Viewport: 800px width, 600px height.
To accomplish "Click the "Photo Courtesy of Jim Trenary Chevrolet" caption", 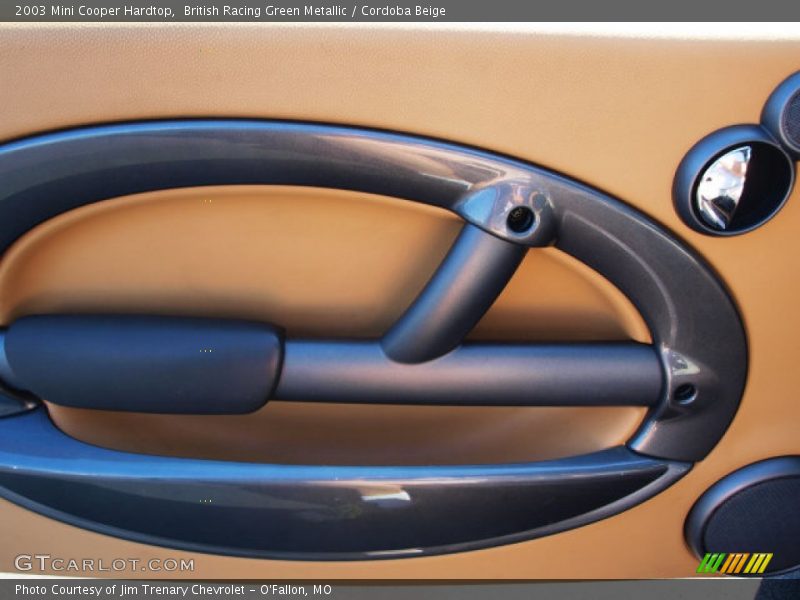I will pos(130,590).
